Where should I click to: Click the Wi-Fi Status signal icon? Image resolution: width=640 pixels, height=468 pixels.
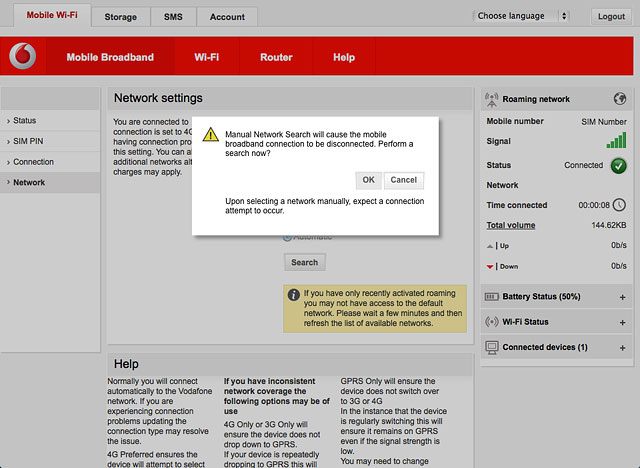coord(491,322)
